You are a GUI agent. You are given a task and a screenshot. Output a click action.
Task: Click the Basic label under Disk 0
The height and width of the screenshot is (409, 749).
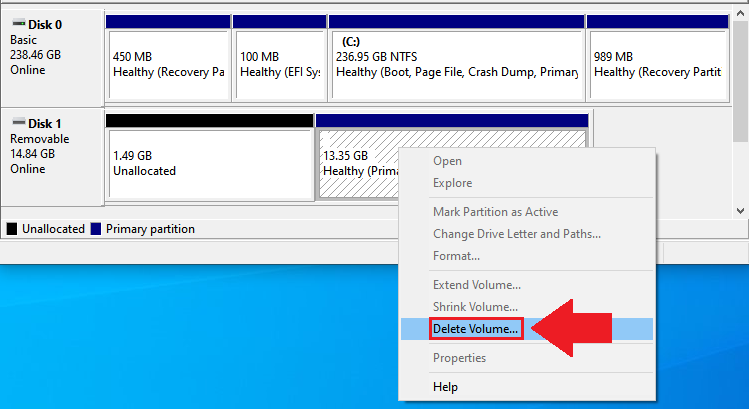23,40
